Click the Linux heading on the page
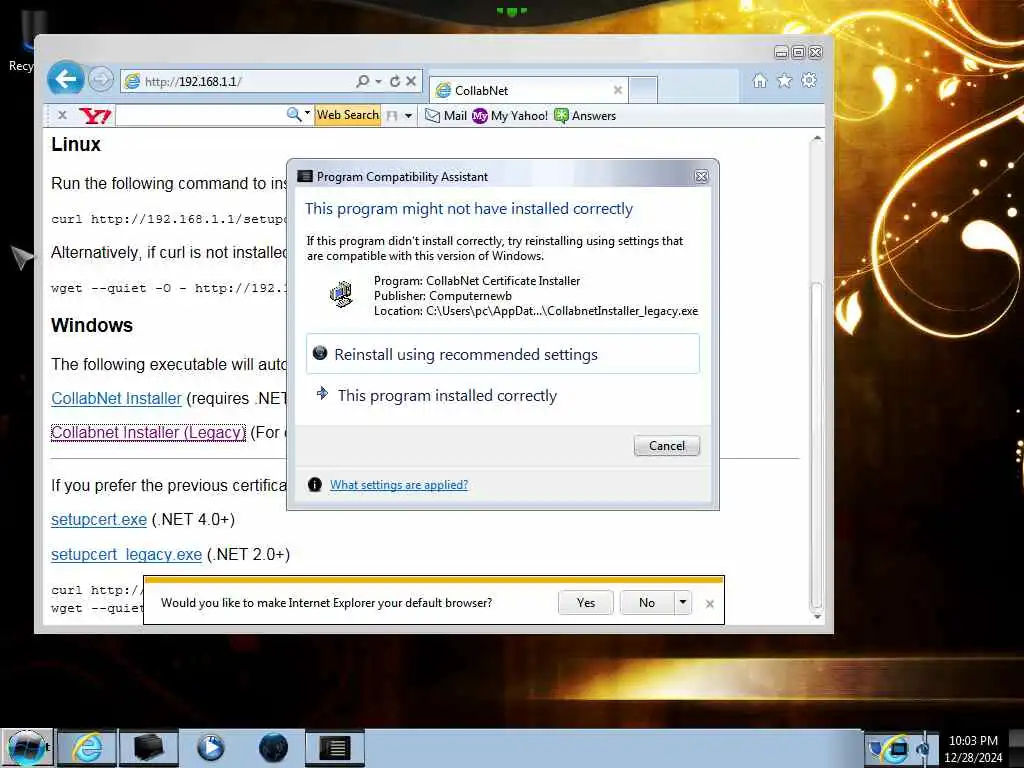The width and height of the screenshot is (1024, 768). tap(76, 144)
